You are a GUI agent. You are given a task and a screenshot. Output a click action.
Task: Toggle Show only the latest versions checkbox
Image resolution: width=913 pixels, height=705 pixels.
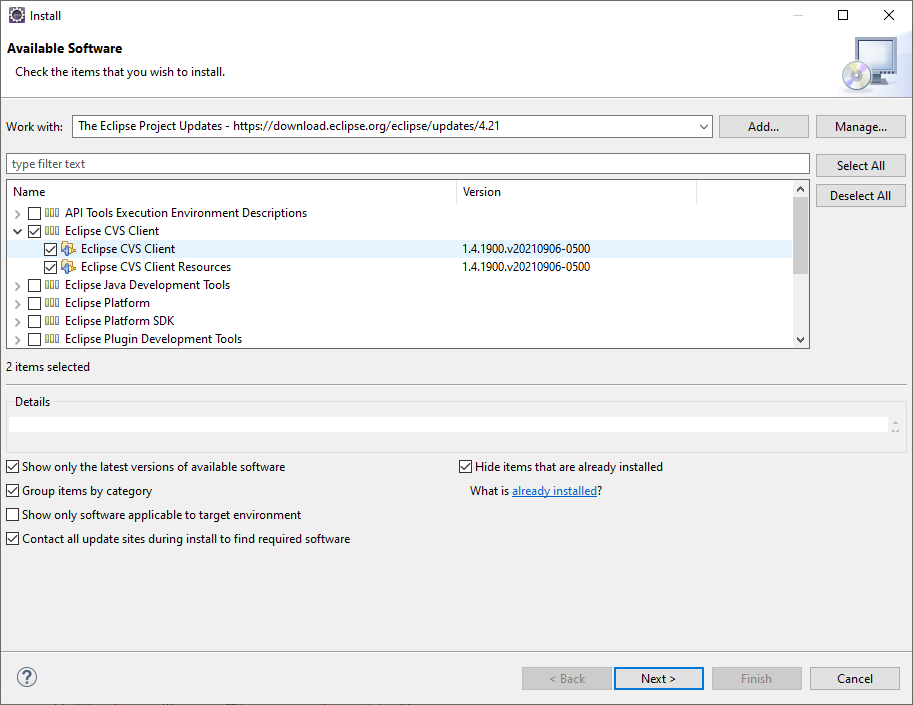(12, 467)
